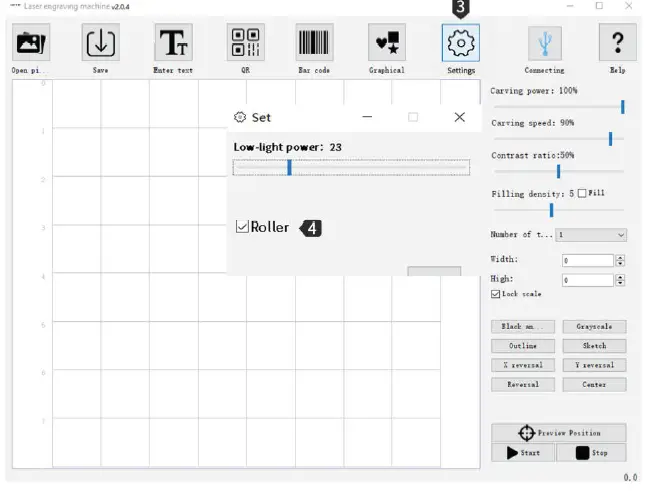
Task: Expand the Number of t... dropdown
Action: pyautogui.click(x=591, y=235)
